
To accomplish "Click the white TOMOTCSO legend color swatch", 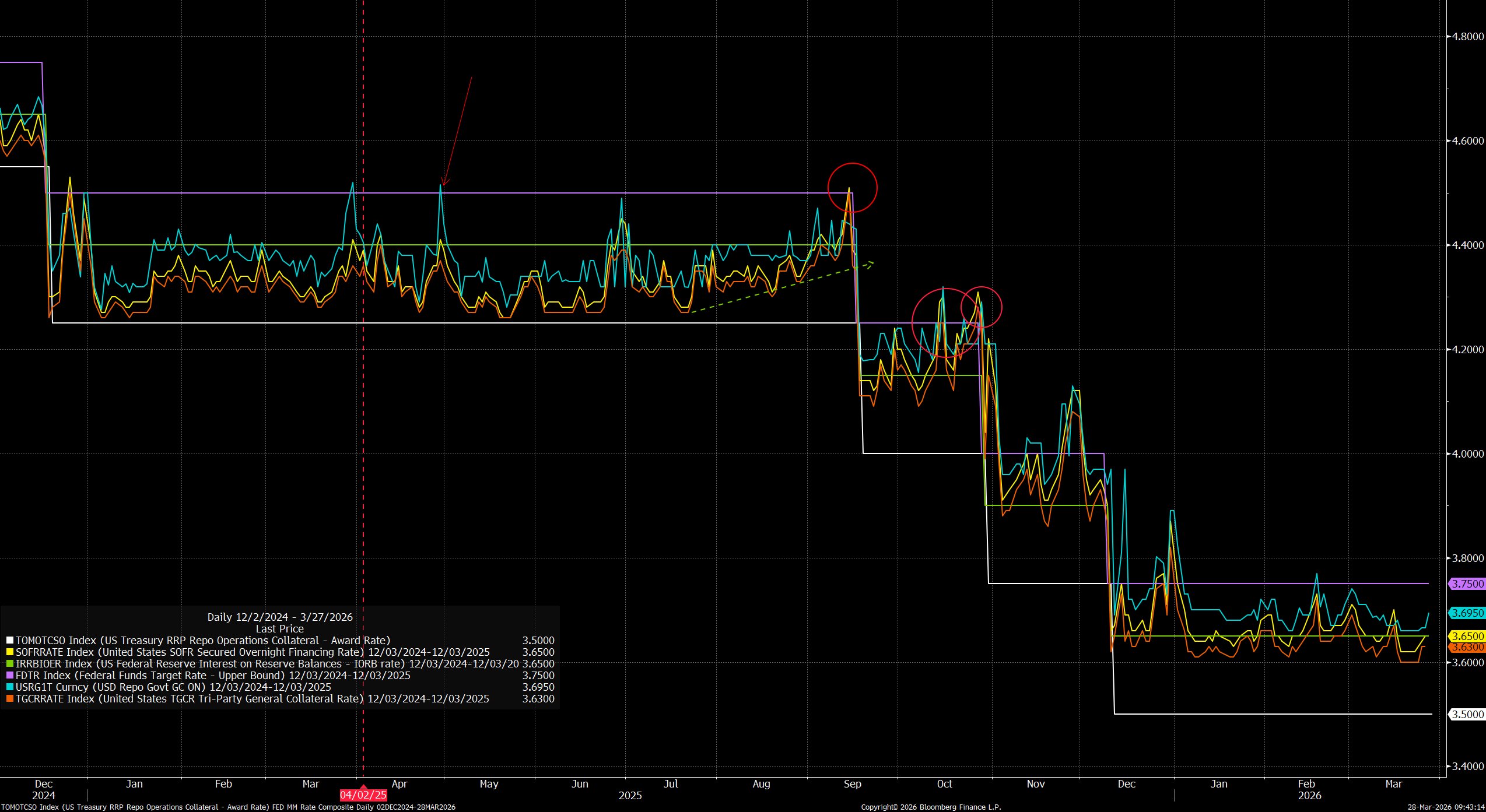I will [x=9, y=641].
